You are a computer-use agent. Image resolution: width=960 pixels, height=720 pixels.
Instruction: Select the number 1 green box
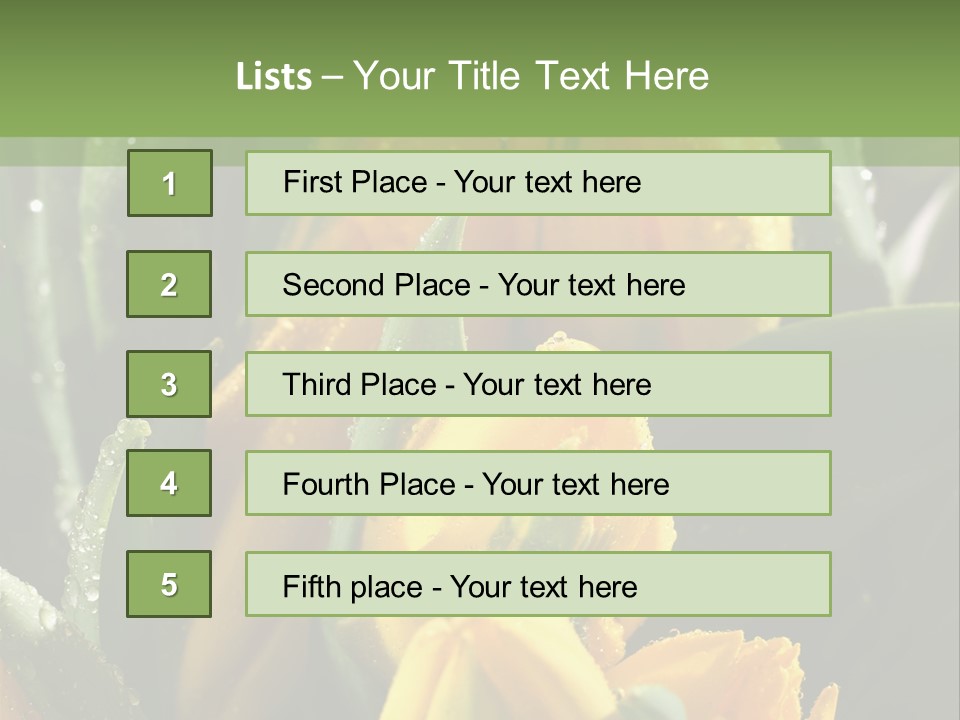169,183
